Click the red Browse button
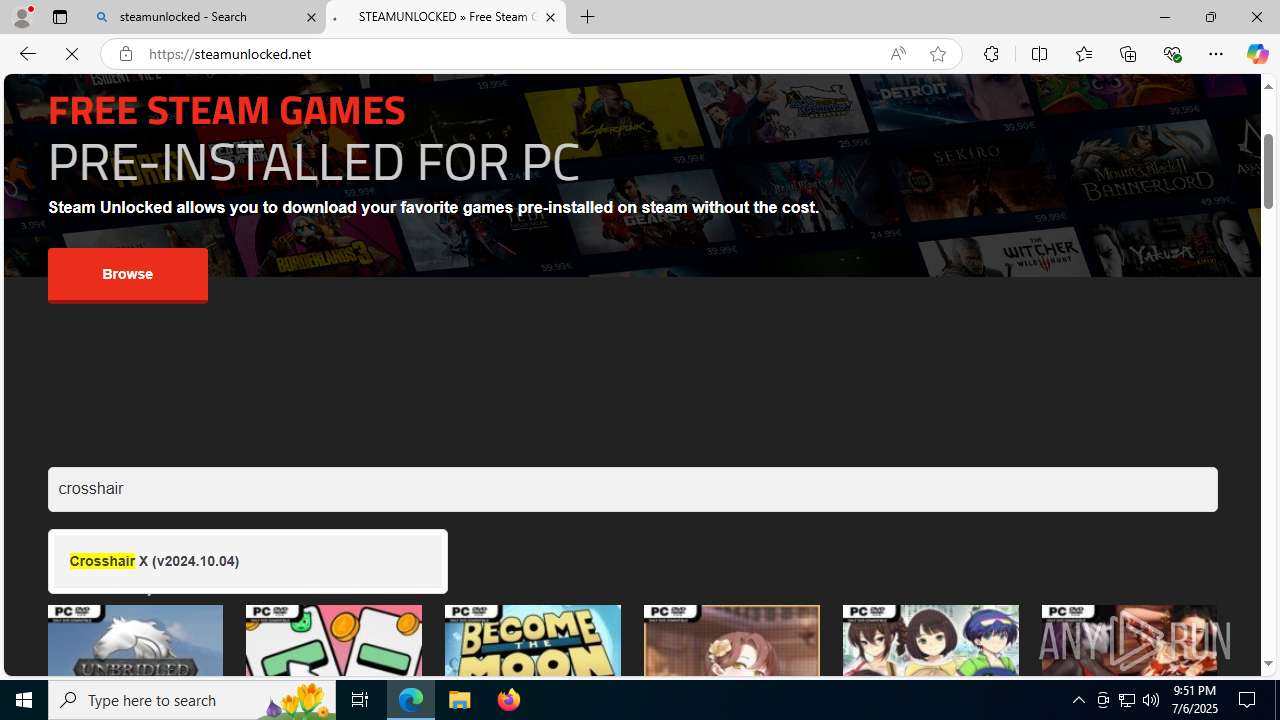This screenshot has width=1280, height=720. tap(128, 274)
